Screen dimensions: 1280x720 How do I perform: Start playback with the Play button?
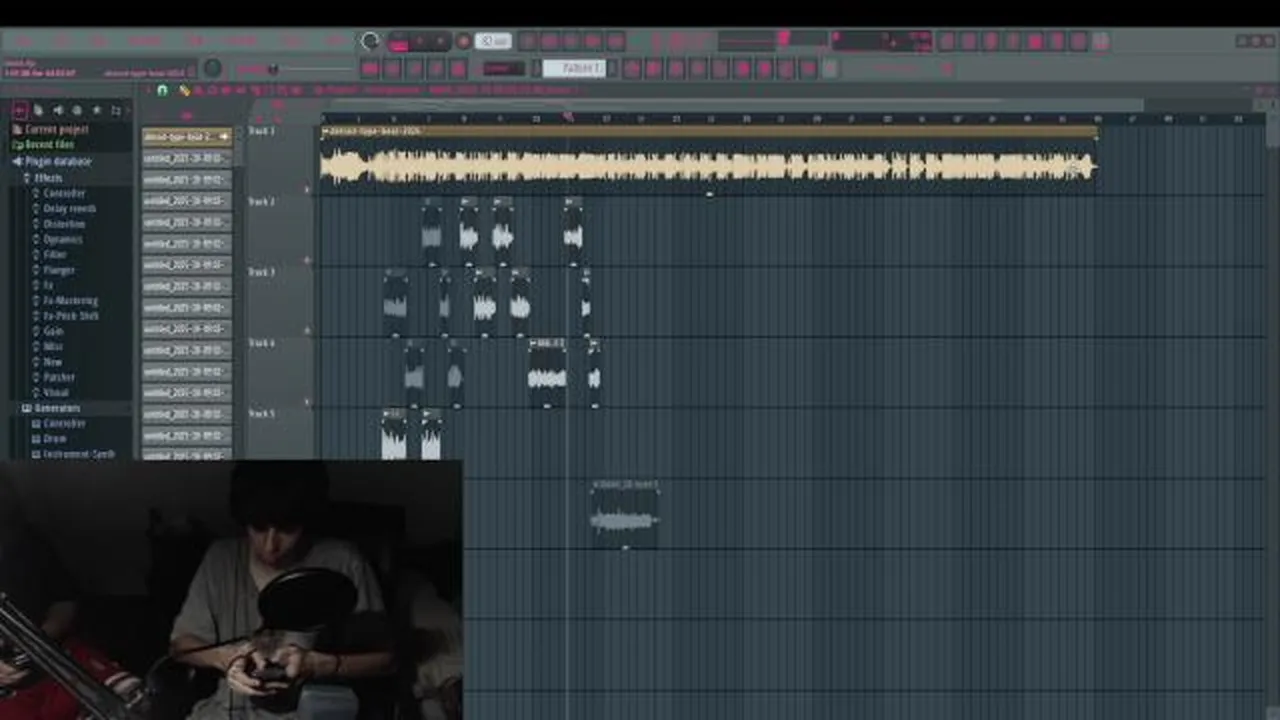coord(420,41)
